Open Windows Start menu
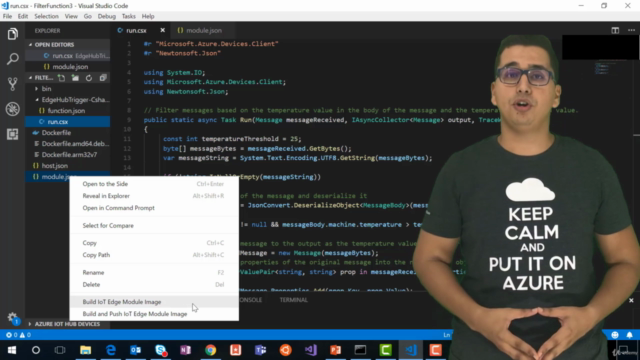 click(11, 350)
